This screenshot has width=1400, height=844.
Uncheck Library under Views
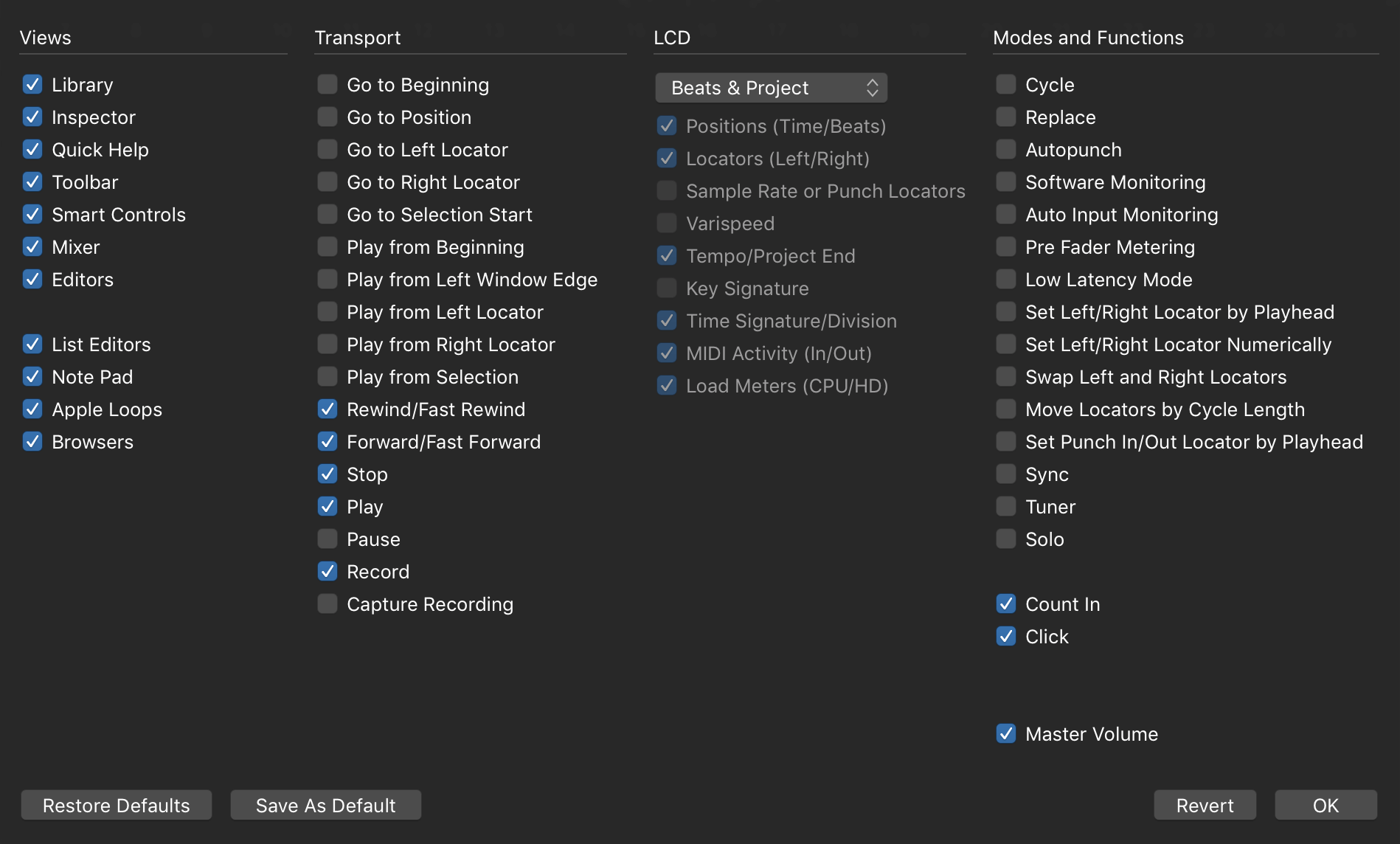[32, 84]
